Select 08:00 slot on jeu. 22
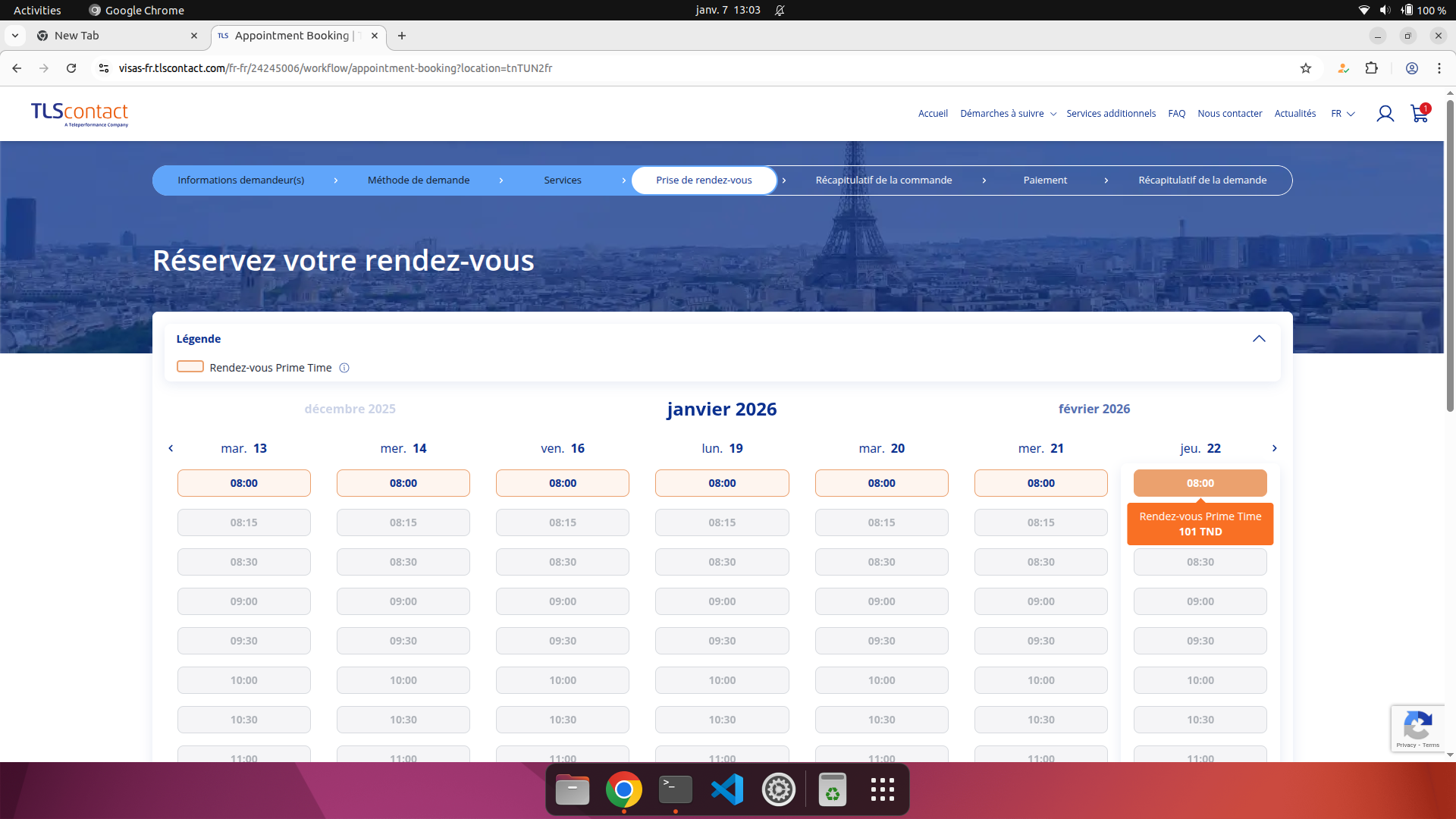Viewport: 1456px width, 819px height. click(x=1200, y=483)
